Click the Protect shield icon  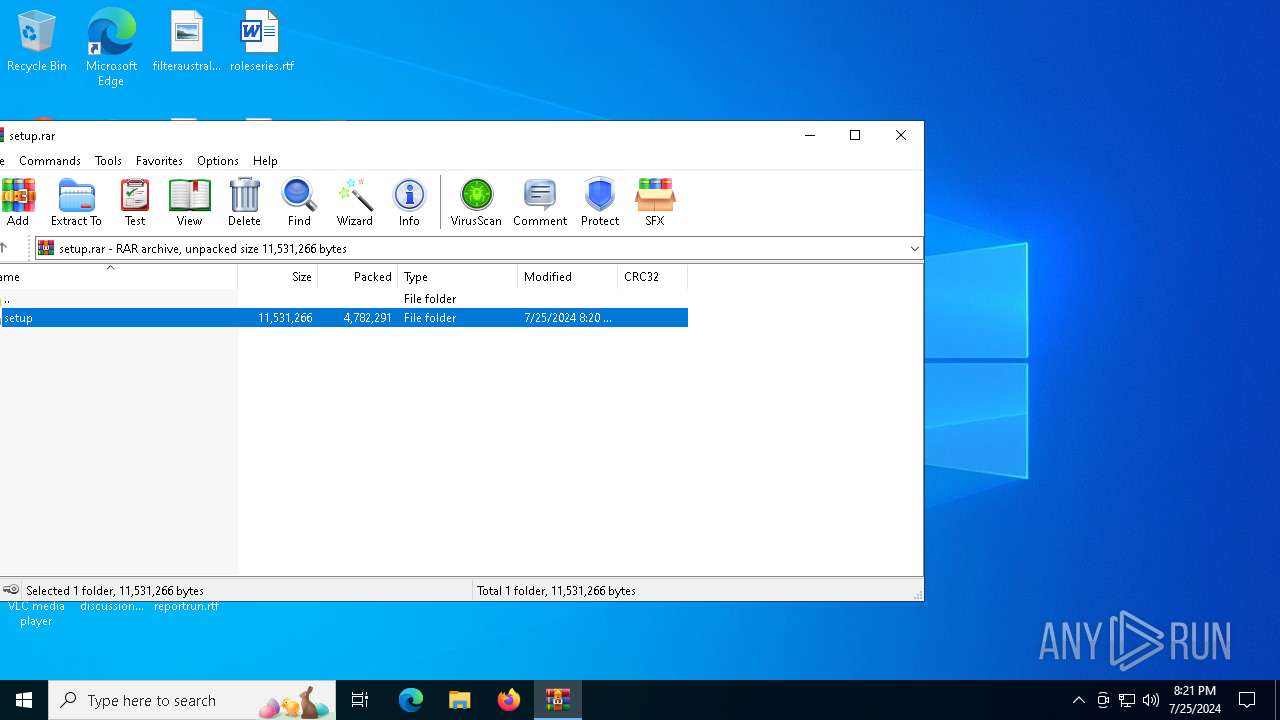600,202
